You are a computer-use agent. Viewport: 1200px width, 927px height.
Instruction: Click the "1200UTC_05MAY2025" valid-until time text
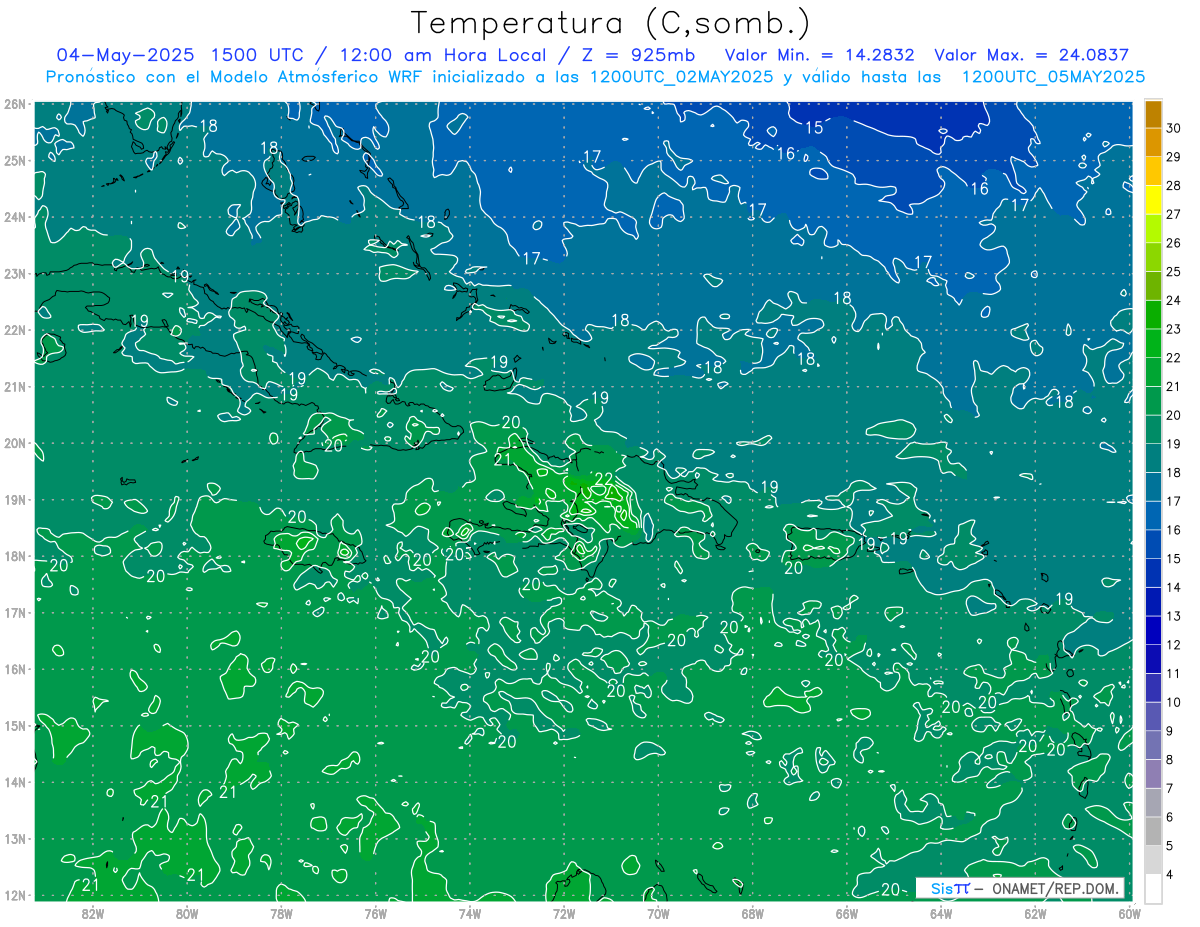(1053, 76)
